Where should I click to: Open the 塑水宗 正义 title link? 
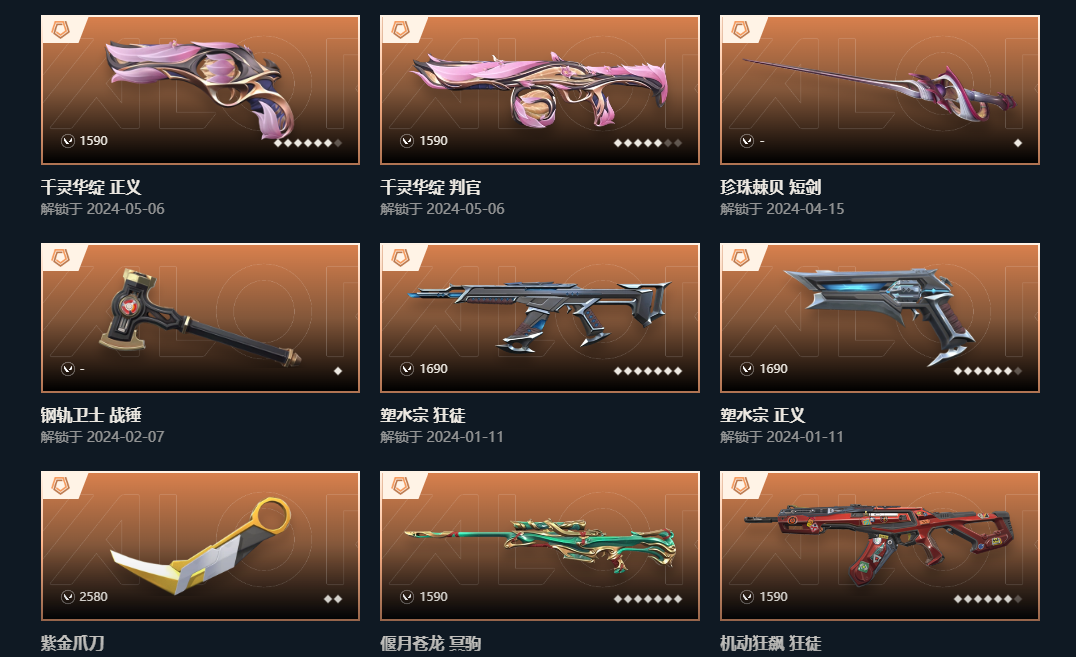click(762, 415)
